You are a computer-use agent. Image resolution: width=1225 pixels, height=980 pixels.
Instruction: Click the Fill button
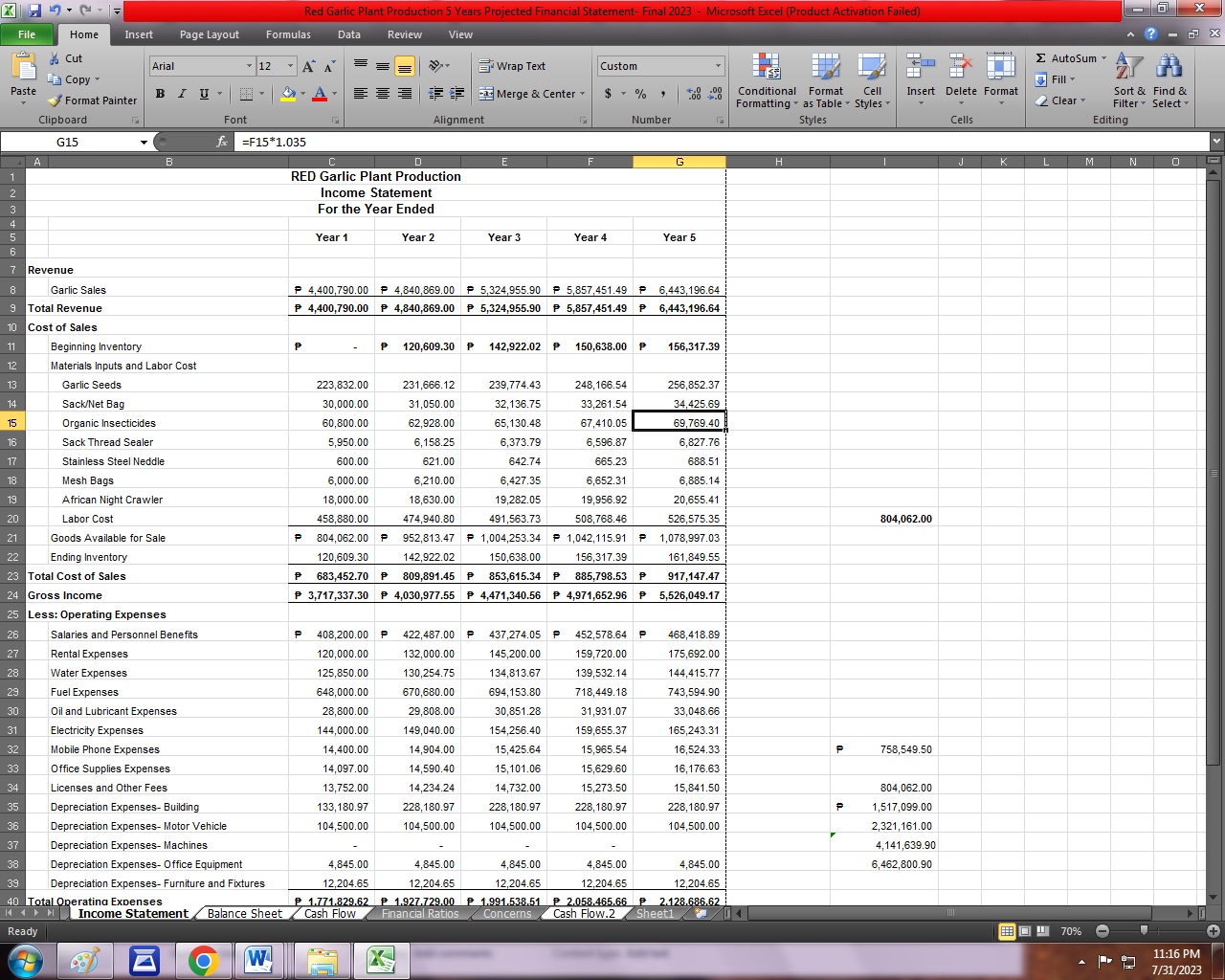coord(1057,79)
